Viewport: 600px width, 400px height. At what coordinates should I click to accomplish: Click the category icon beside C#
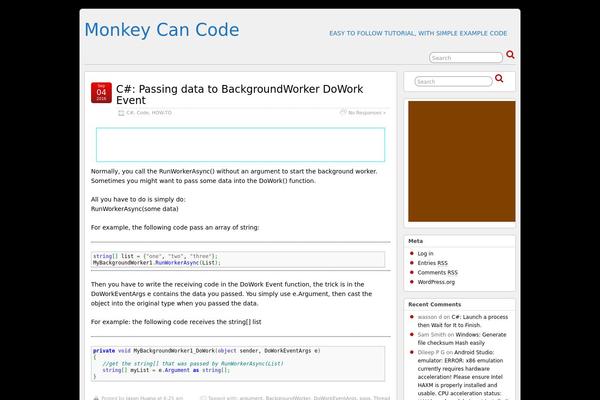[121, 113]
